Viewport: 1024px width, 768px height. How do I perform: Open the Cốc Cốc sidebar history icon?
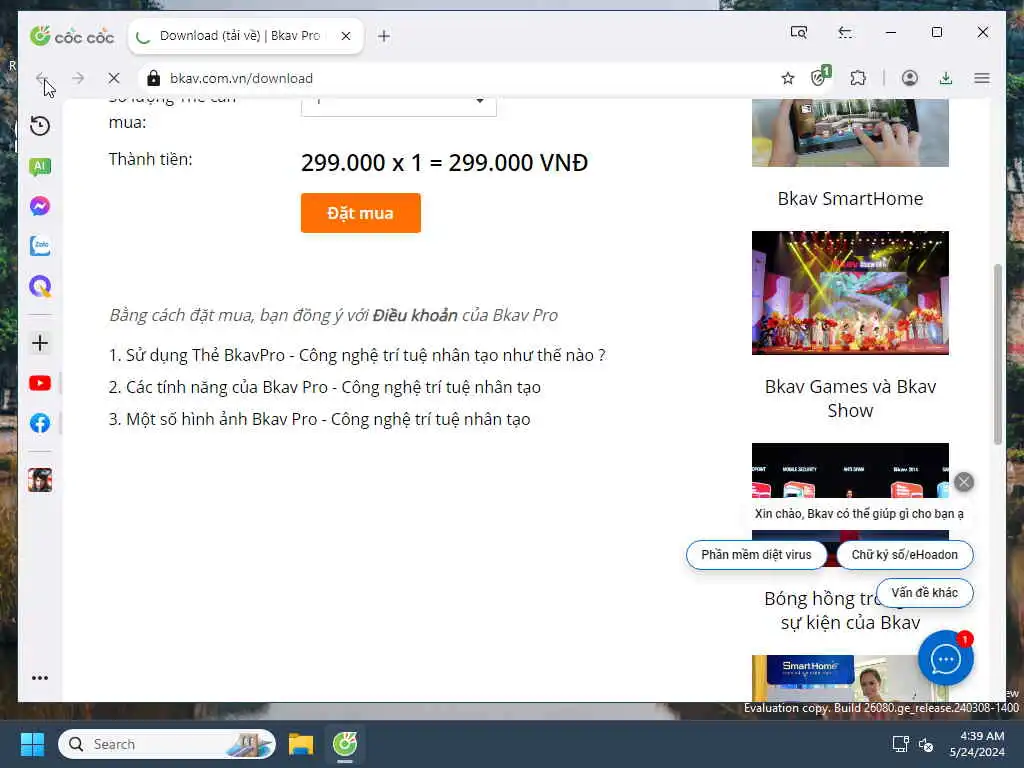[40, 125]
